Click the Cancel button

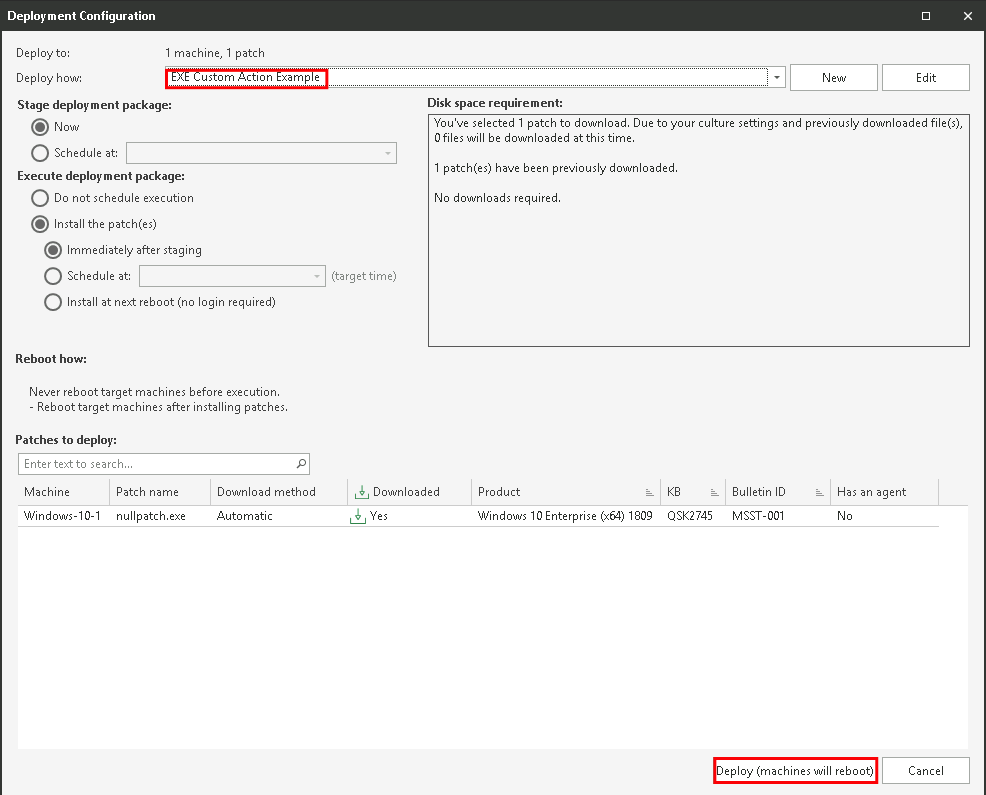point(925,770)
